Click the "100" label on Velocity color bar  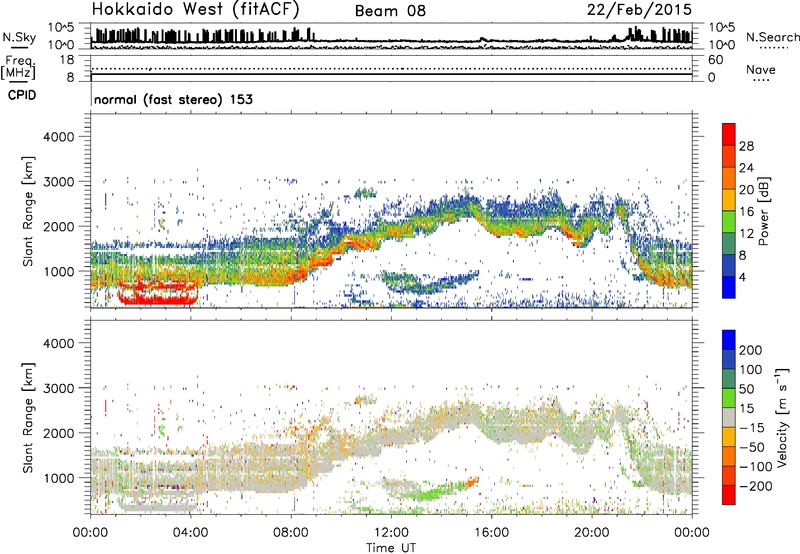pos(751,369)
